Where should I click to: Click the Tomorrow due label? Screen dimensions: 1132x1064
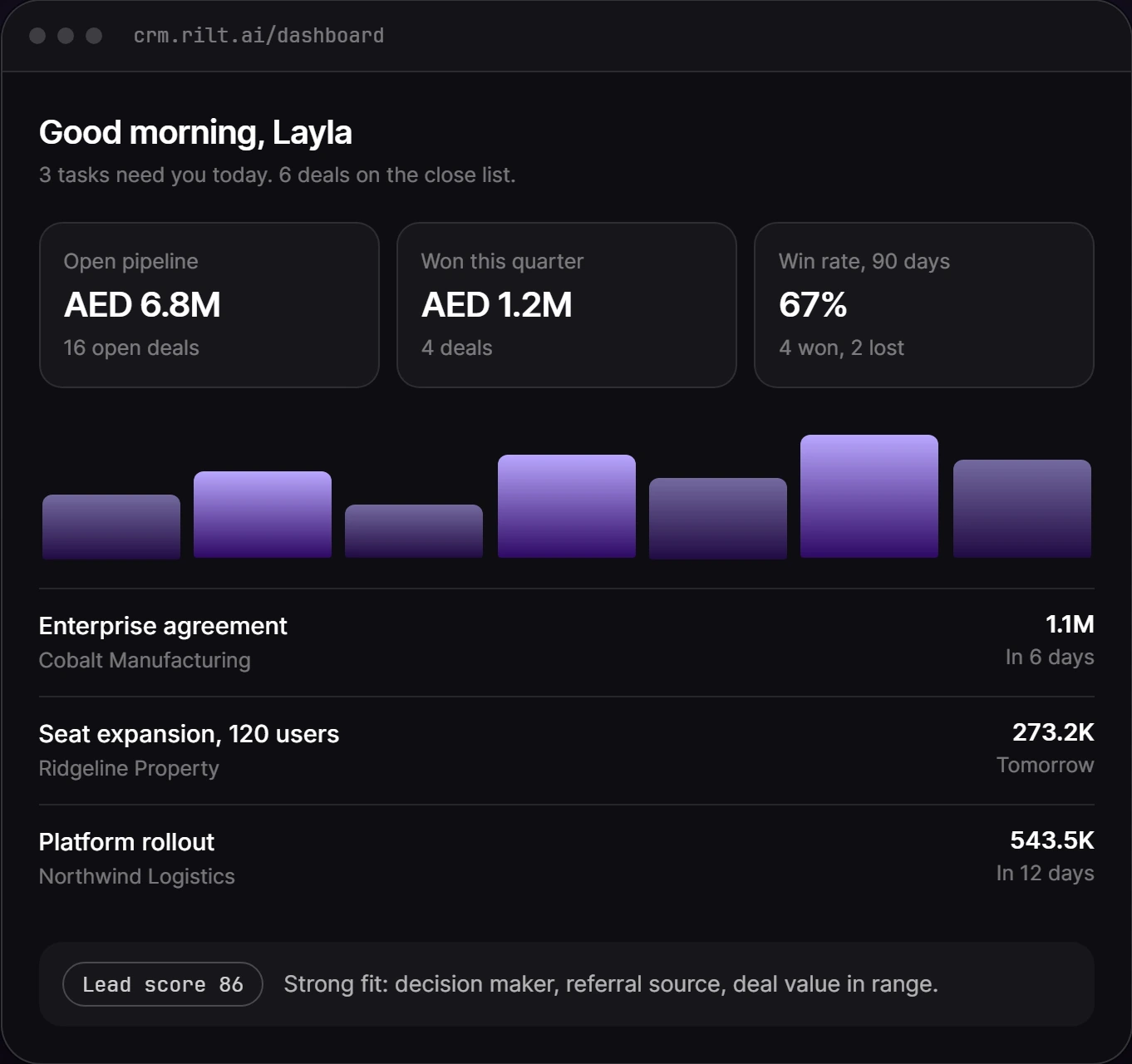pos(1046,766)
